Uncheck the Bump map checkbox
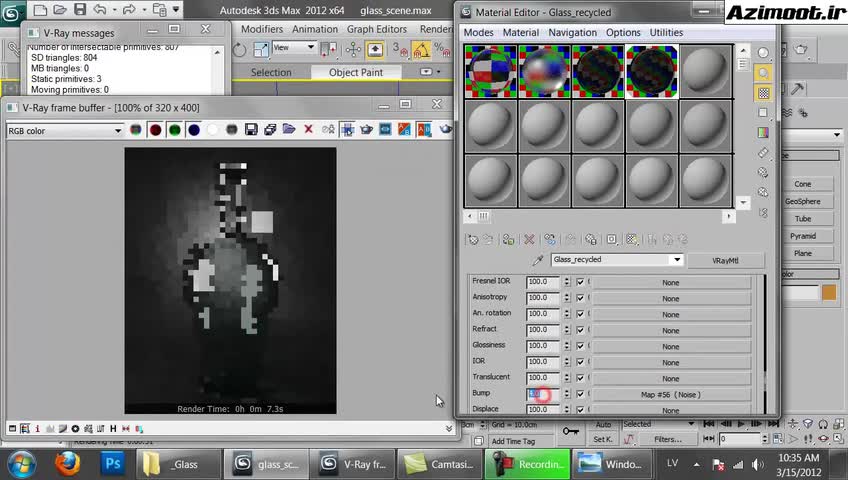848x480 pixels. (580, 394)
